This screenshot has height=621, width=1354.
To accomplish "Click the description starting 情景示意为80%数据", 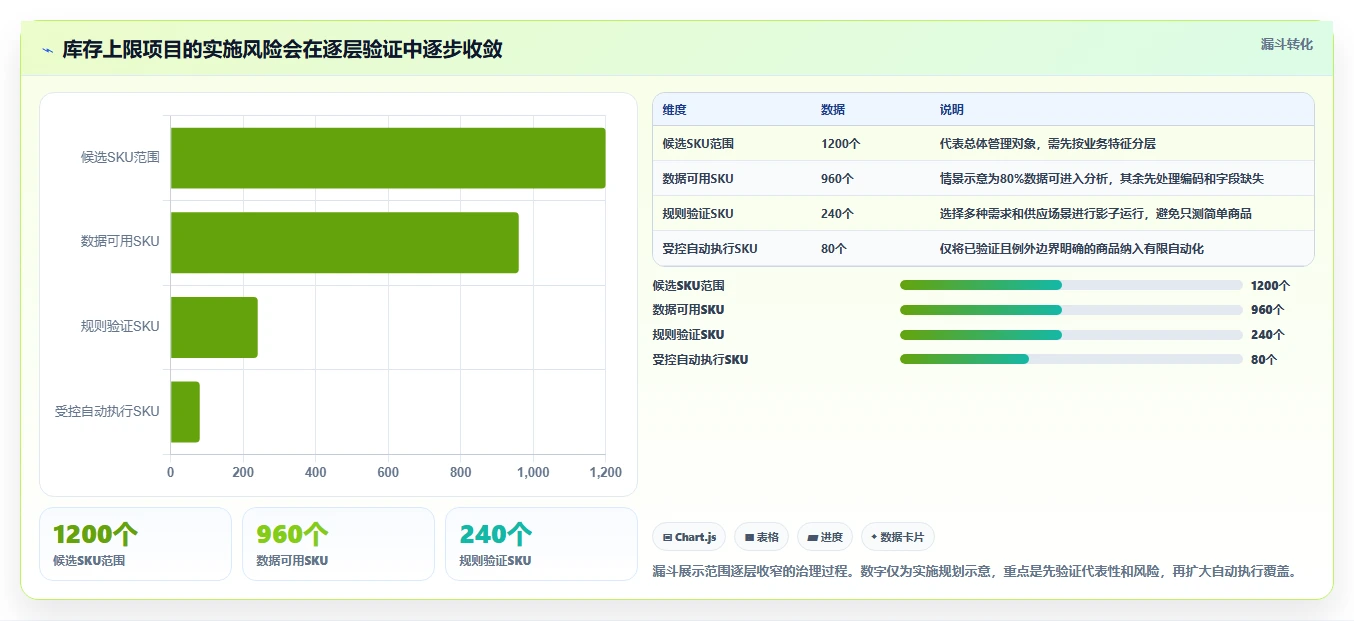I will tap(1102, 179).
